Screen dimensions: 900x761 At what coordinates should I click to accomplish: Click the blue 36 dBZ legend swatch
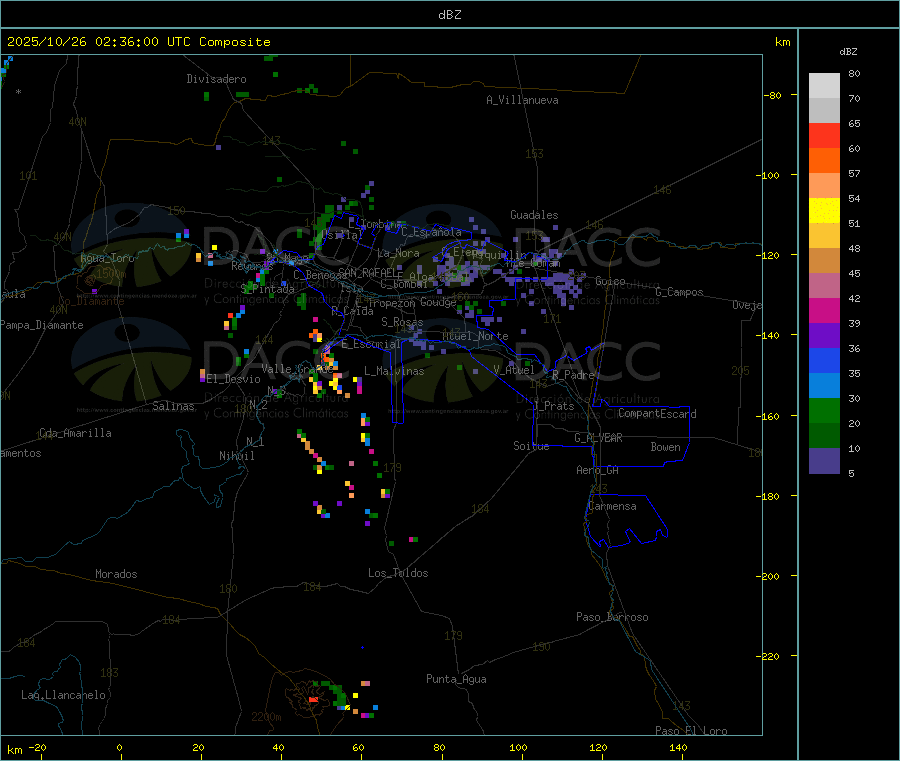click(824, 360)
